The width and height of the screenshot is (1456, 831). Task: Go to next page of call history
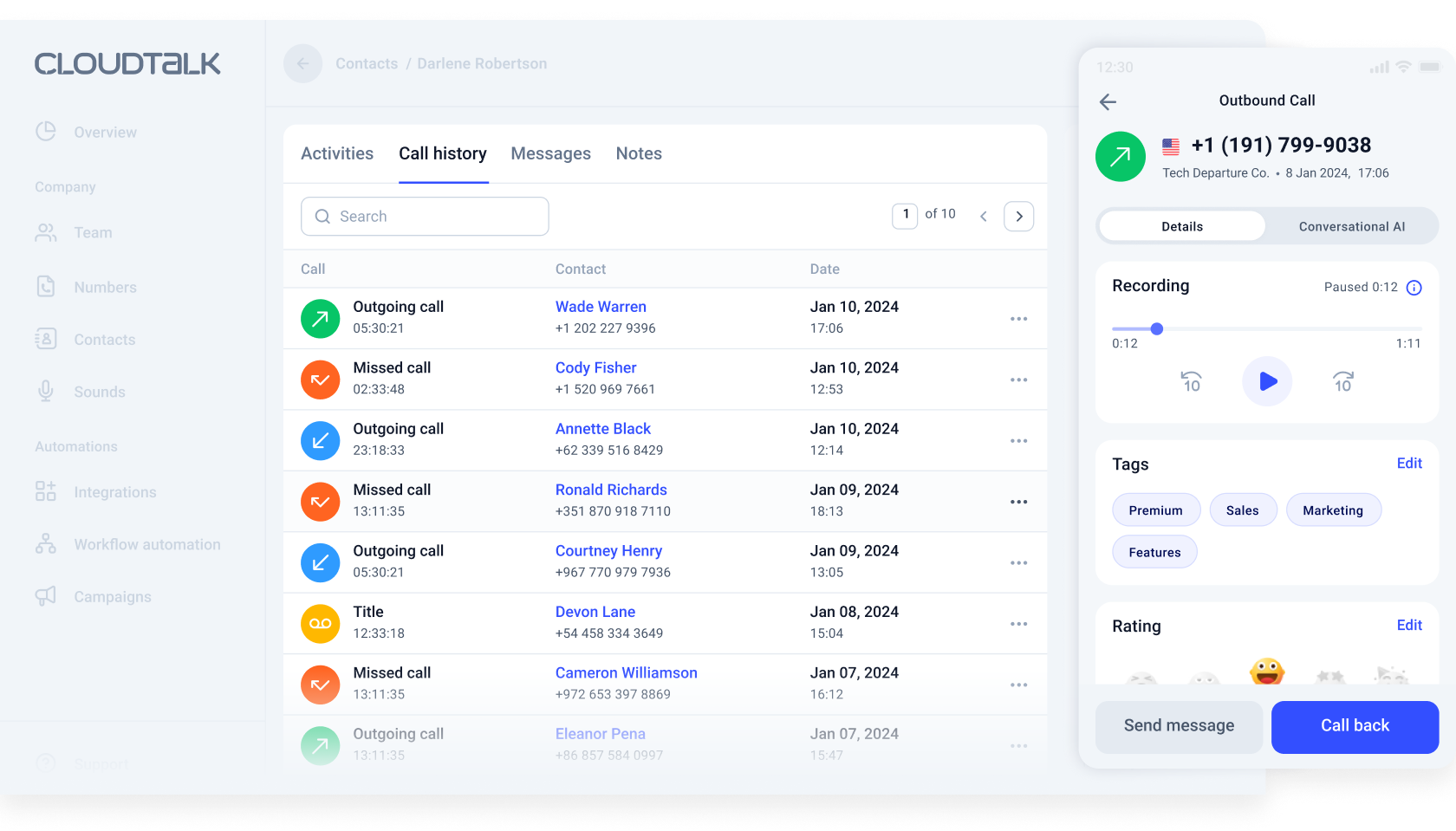[1018, 217]
